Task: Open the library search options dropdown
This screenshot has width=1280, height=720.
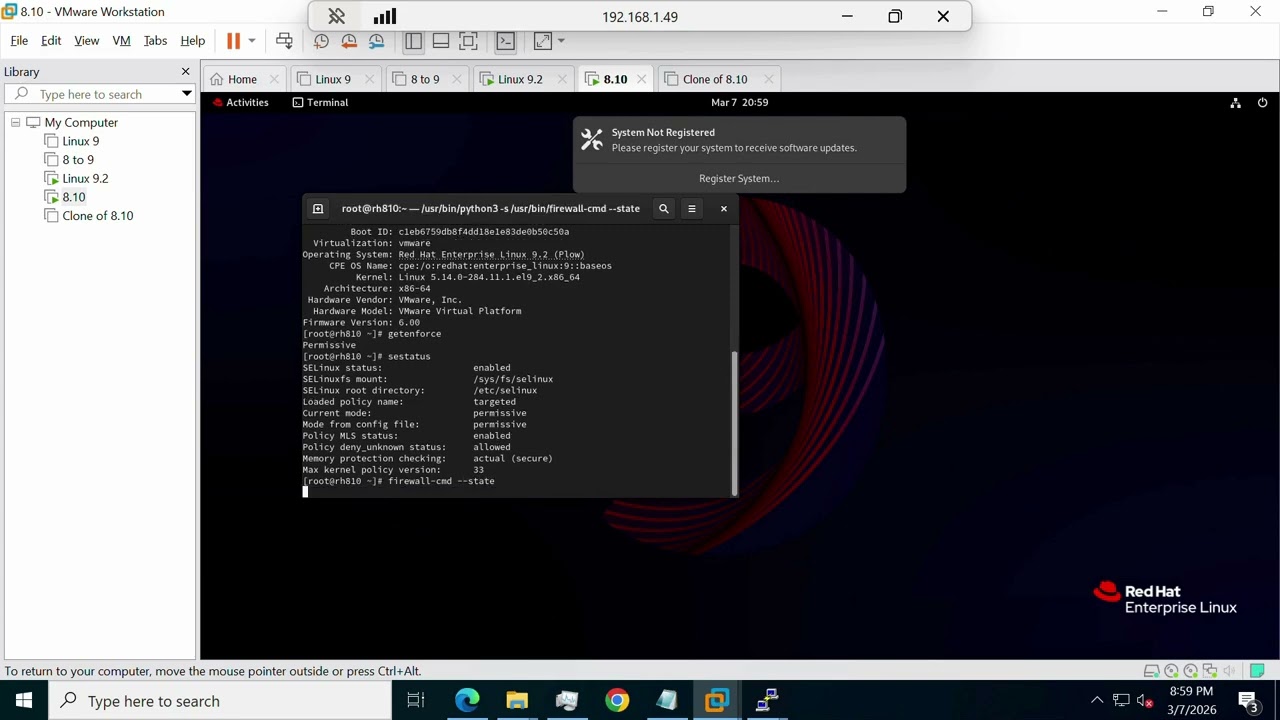Action: [186, 94]
